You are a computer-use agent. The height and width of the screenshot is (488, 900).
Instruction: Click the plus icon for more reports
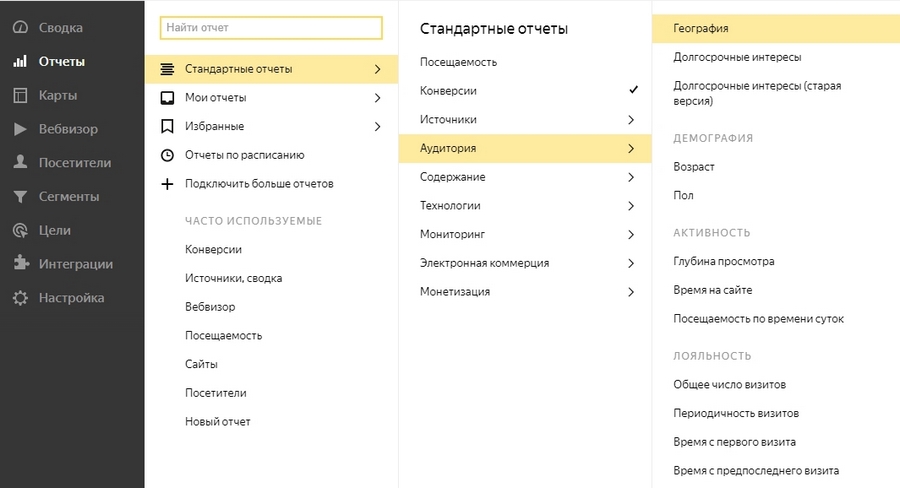point(167,184)
